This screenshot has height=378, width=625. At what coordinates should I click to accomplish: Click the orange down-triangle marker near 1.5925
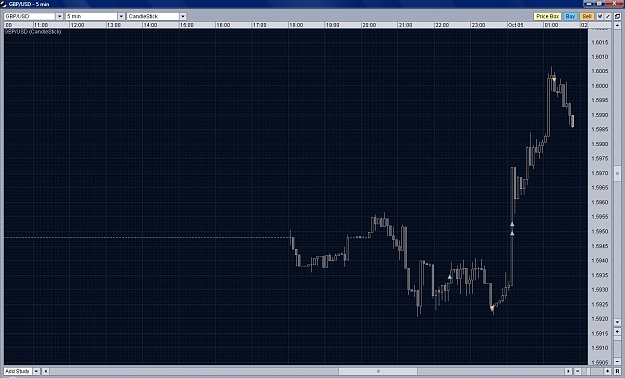492,308
